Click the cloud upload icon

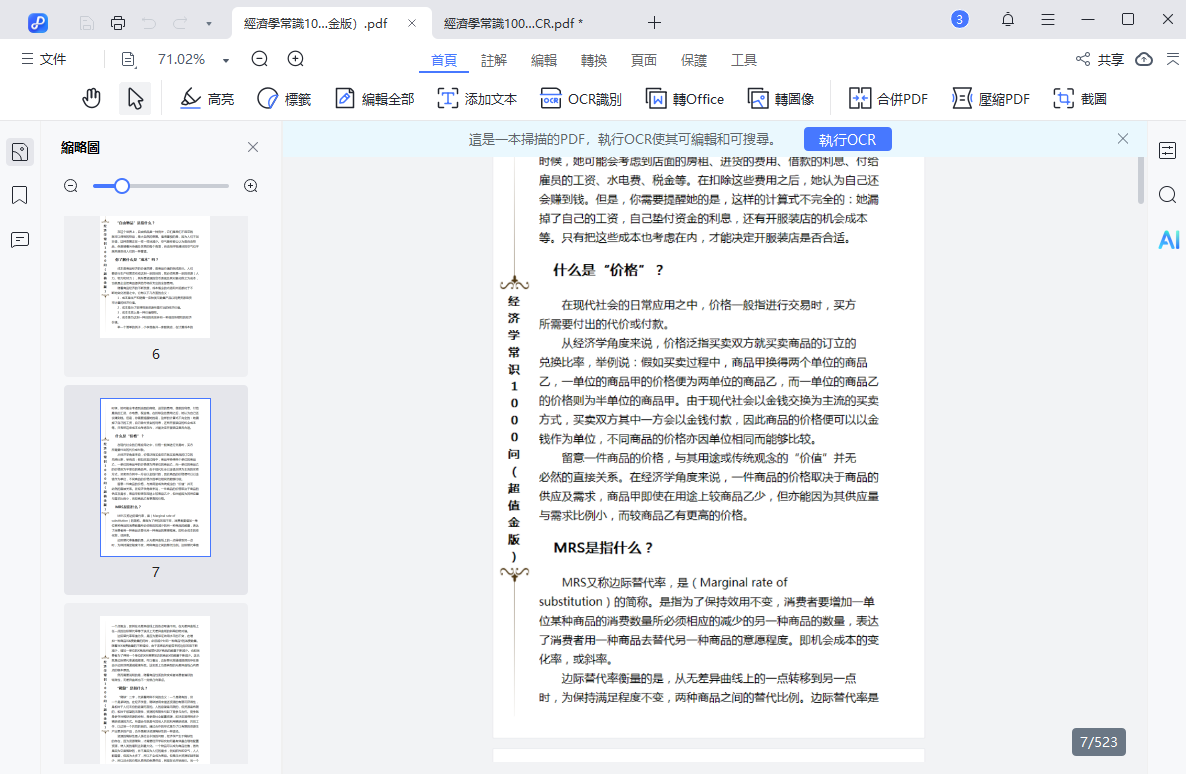(x=1144, y=59)
